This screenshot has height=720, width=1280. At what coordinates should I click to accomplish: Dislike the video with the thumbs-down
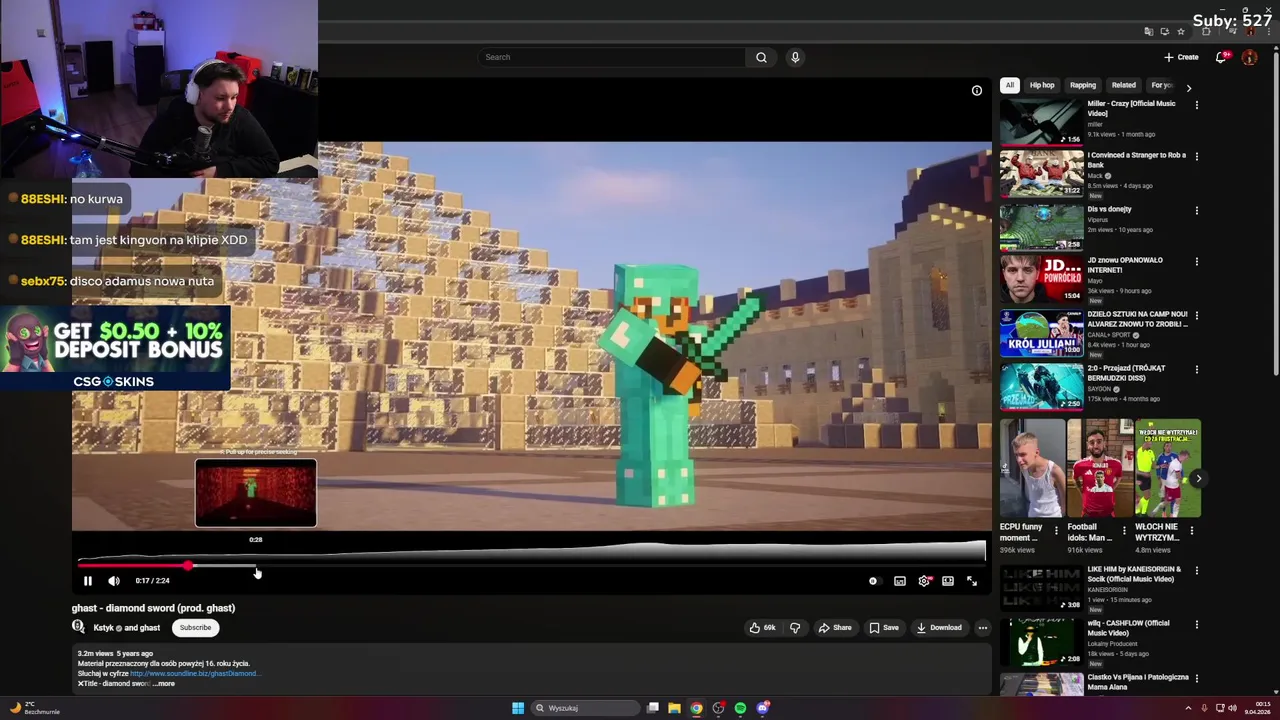click(x=795, y=628)
